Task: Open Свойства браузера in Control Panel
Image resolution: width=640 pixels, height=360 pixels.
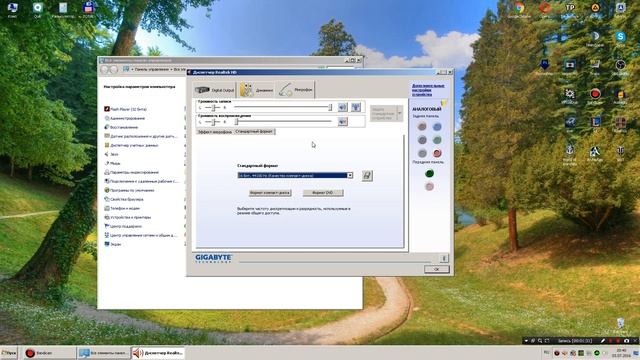Action: [x=124, y=199]
